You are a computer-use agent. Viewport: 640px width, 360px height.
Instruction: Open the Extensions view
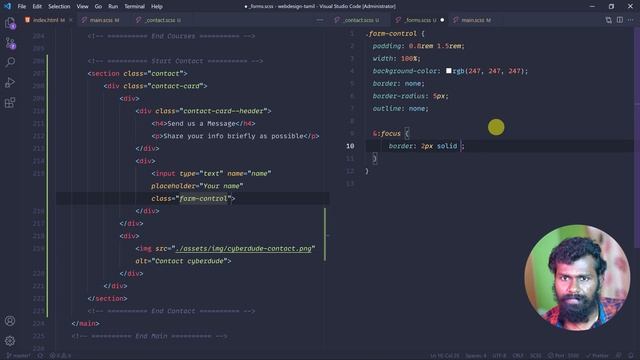coord(10,102)
